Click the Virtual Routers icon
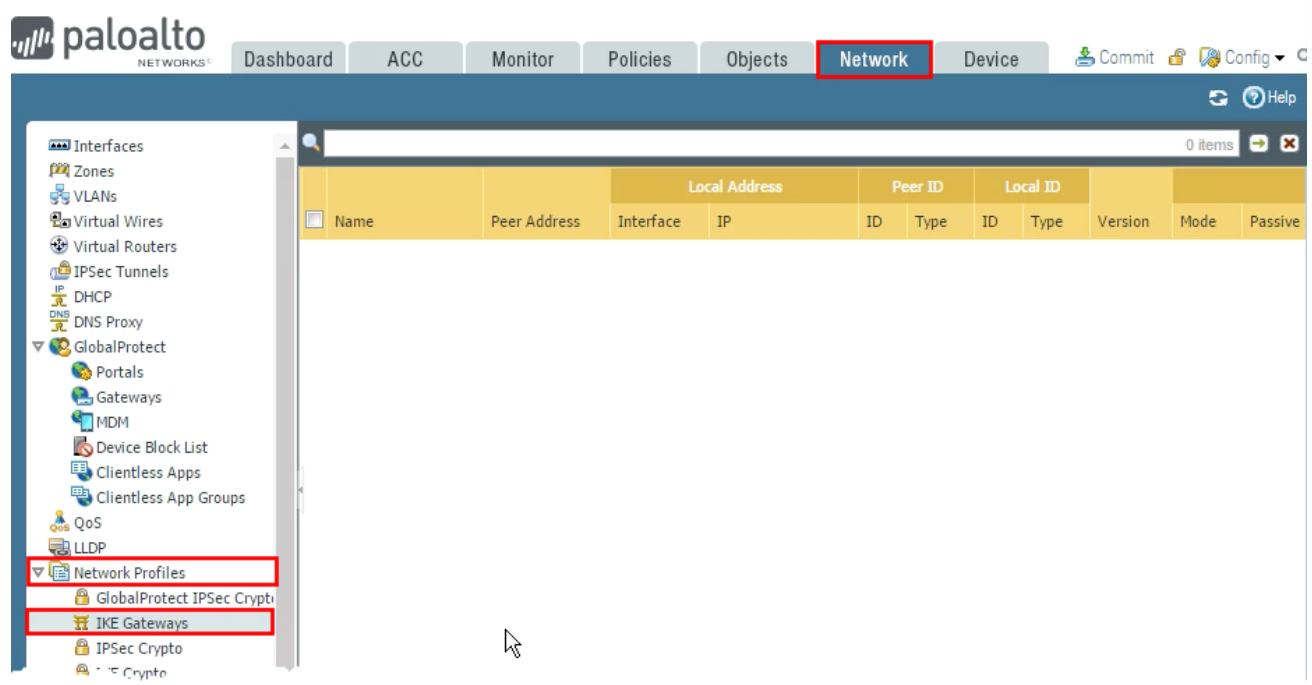The width and height of the screenshot is (1312, 685). pyautogui.click(x=59, y=246)
